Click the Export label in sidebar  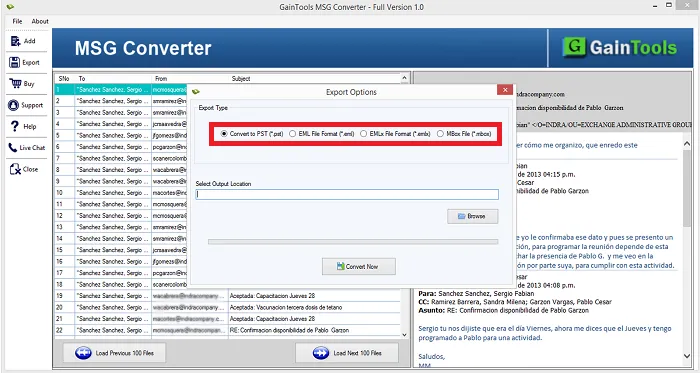[31, 62]
